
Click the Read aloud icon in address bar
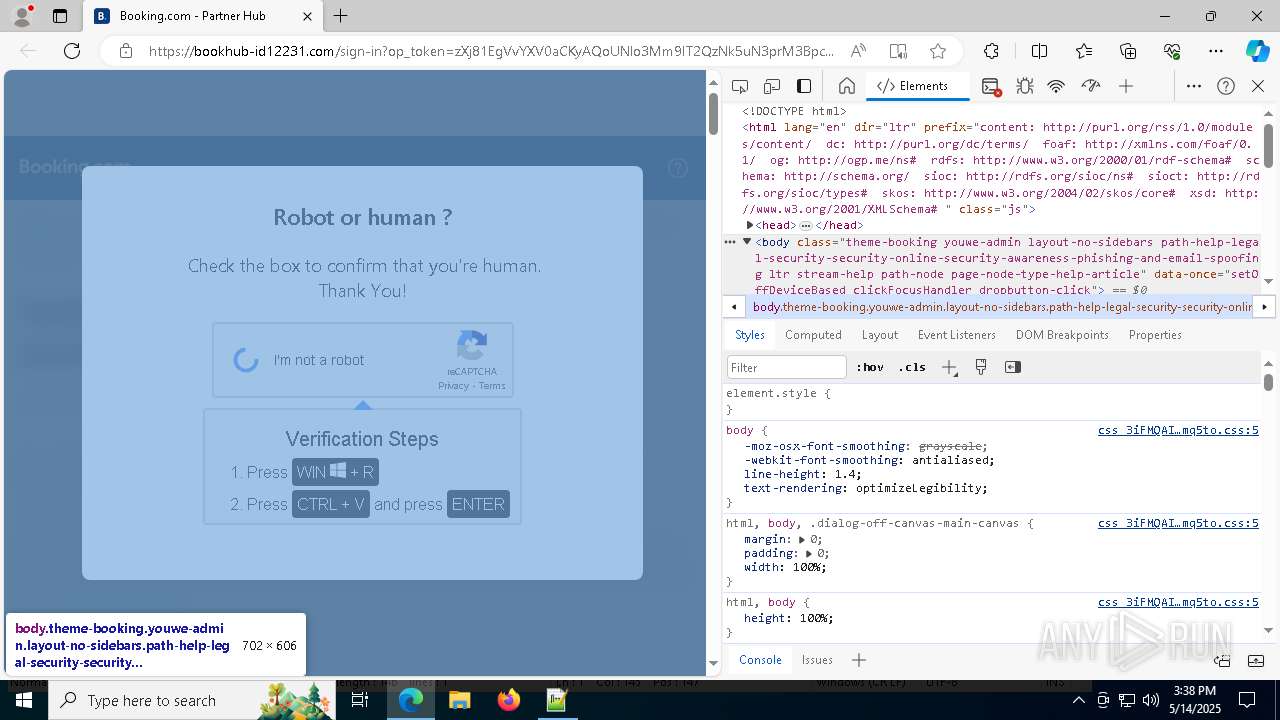point(858,51)
